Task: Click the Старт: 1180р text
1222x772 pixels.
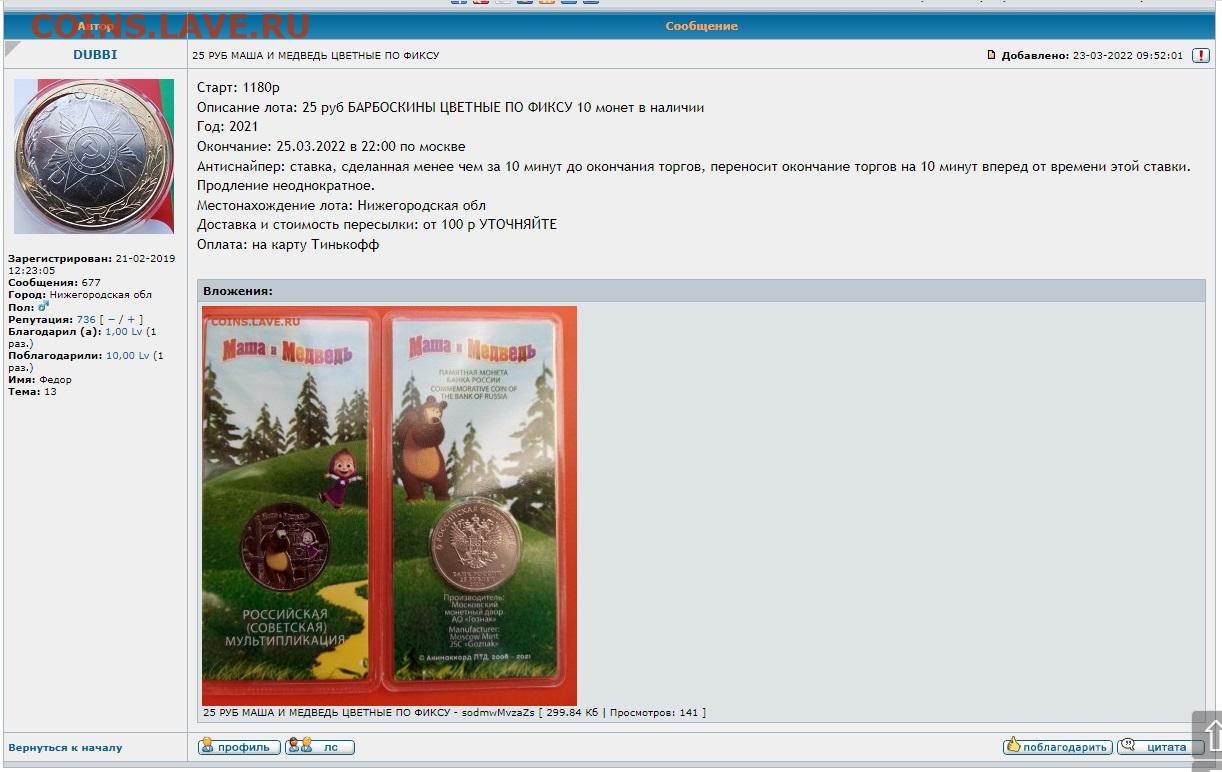Action: click(238, 88)
